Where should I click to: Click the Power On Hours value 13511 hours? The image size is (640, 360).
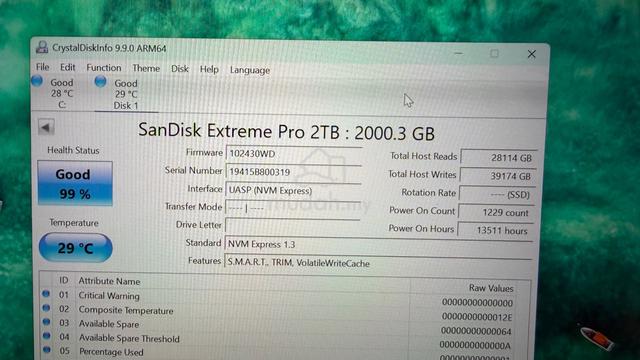coord(495,230)
